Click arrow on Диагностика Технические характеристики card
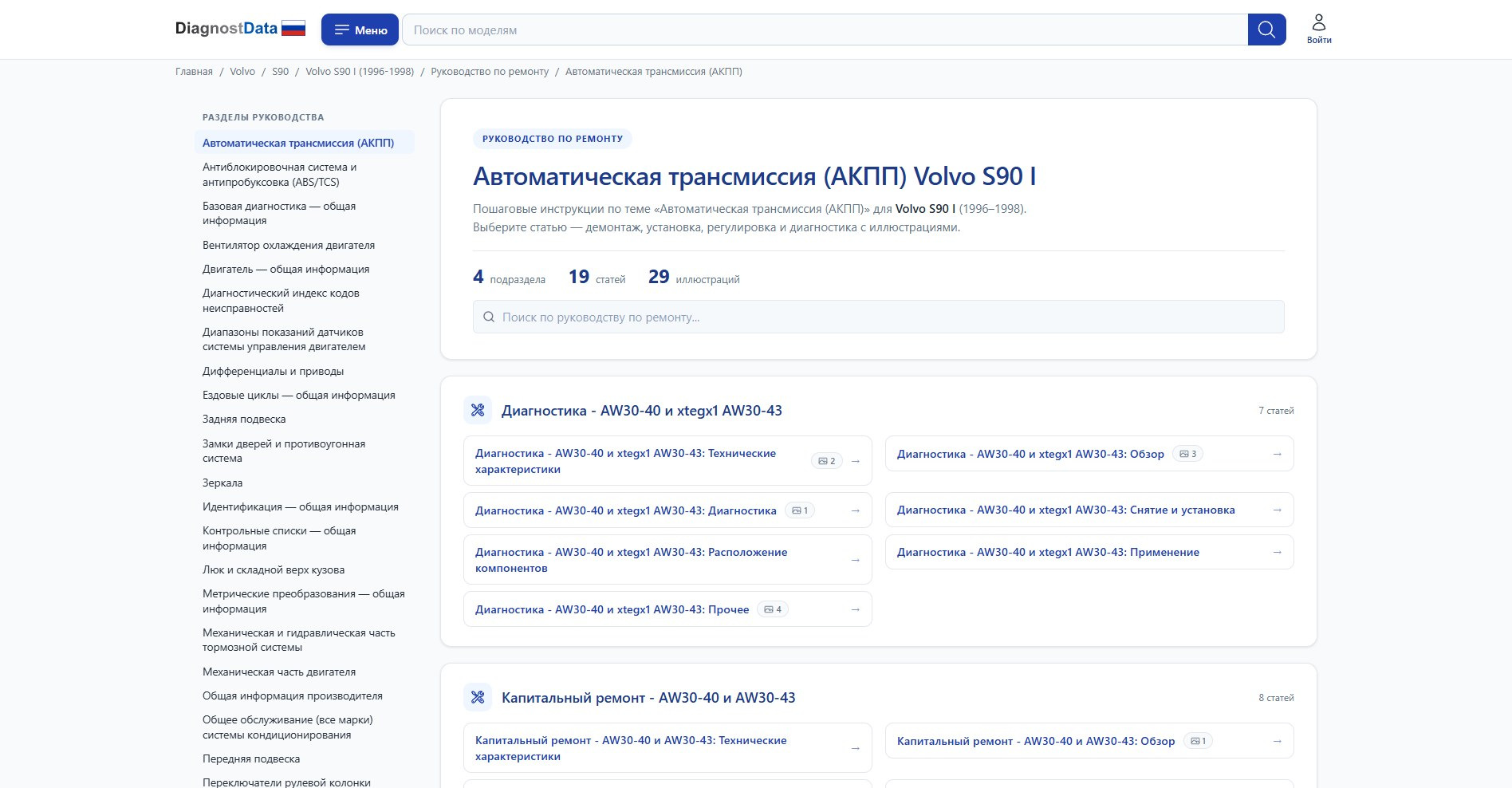The width and height of the screenshot is (1512, 788). [856, 461]
